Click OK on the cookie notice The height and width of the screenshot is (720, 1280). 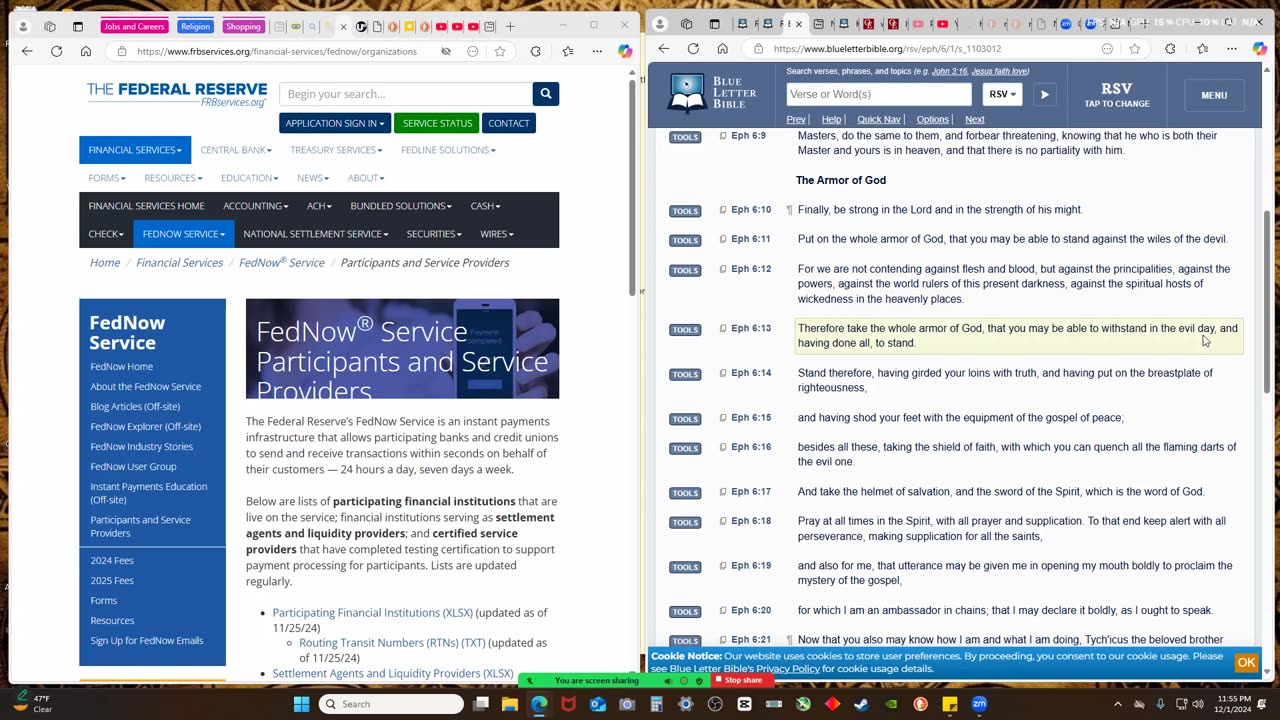(1246, 662)
